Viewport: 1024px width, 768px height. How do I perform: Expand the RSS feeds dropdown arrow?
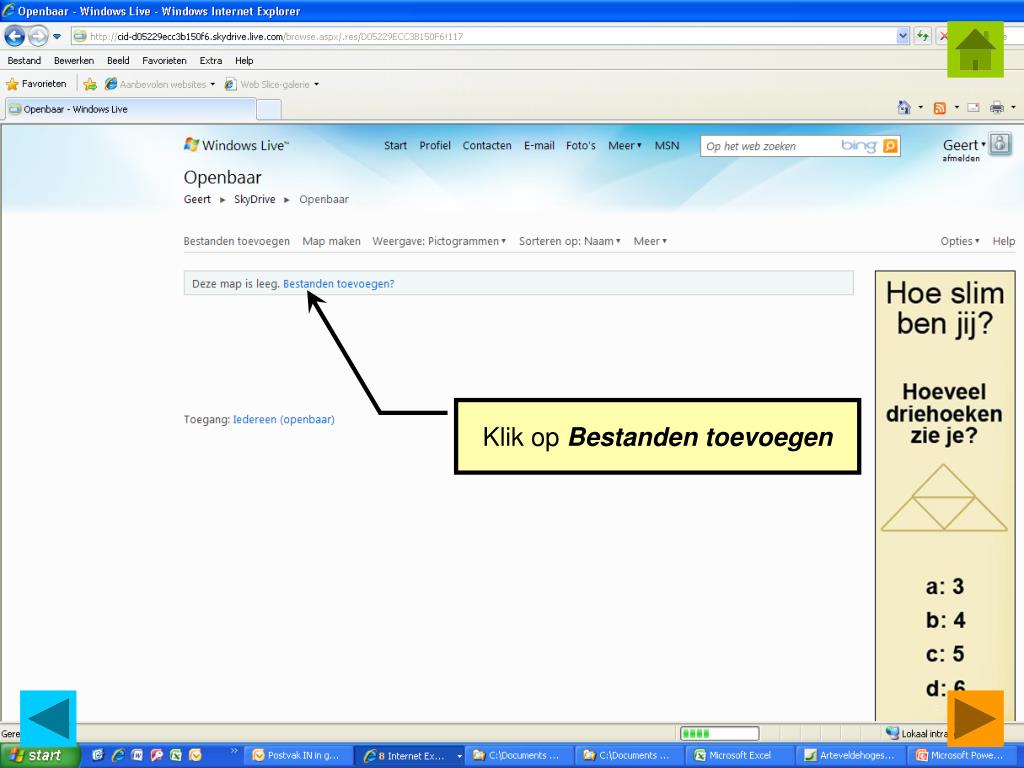pos(957,108)
